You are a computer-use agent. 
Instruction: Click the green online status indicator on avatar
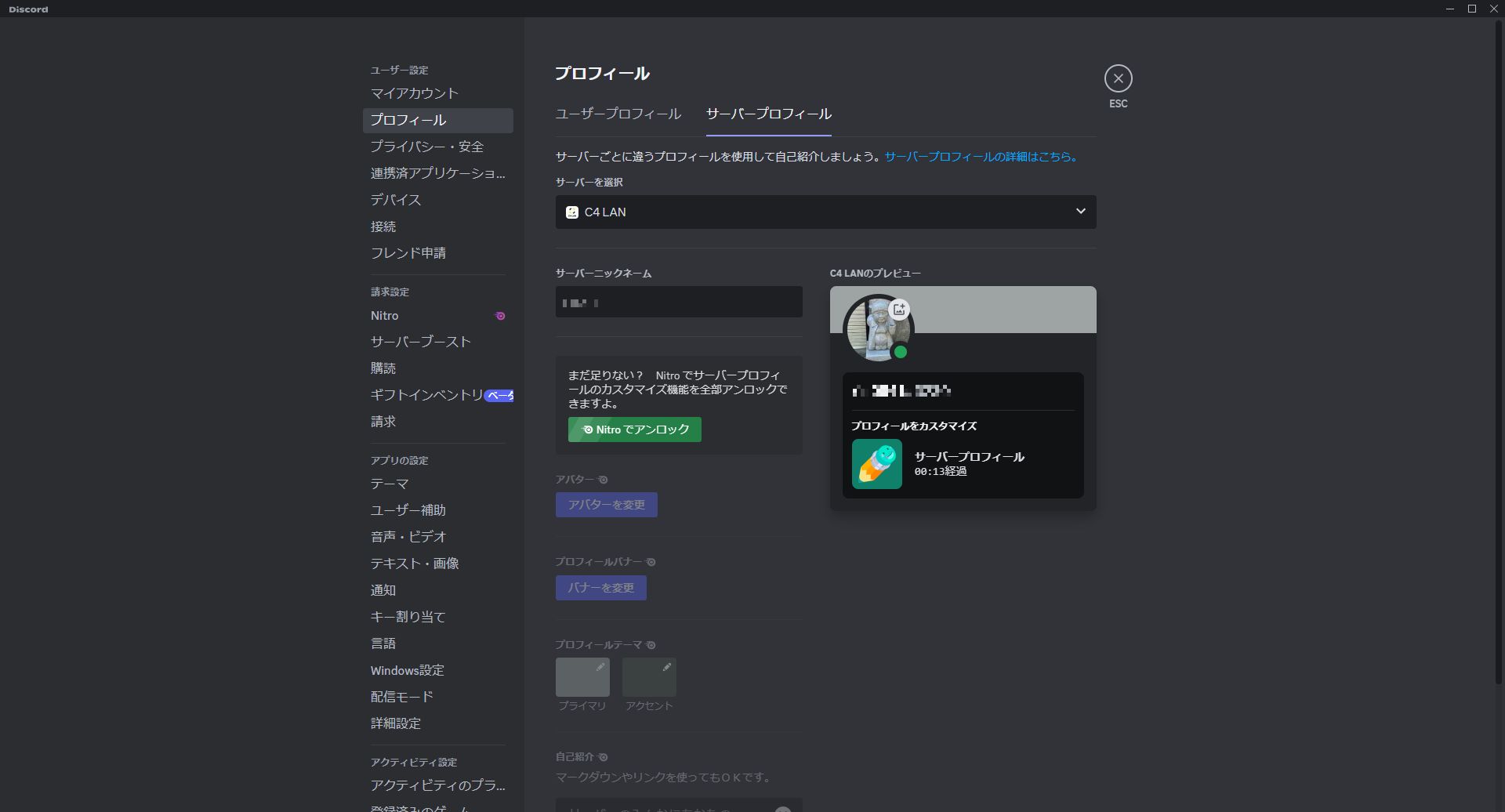pos(901,352)
